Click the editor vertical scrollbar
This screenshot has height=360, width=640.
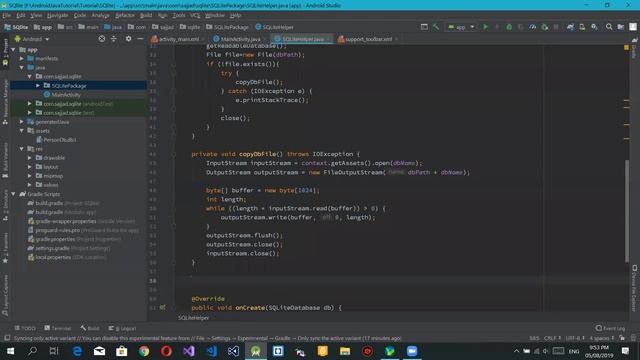tap(627, 211)
